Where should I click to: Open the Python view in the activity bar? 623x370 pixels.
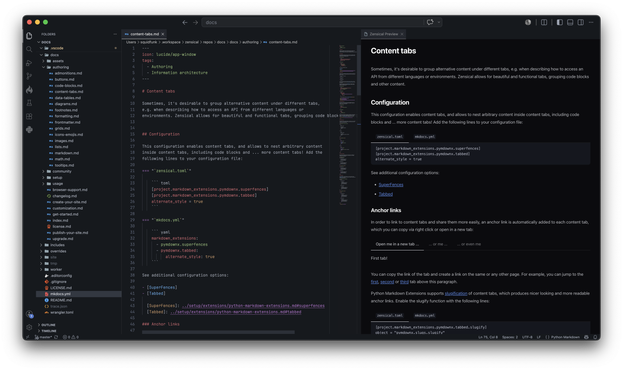pyautogui.click(x=29, y=130)
